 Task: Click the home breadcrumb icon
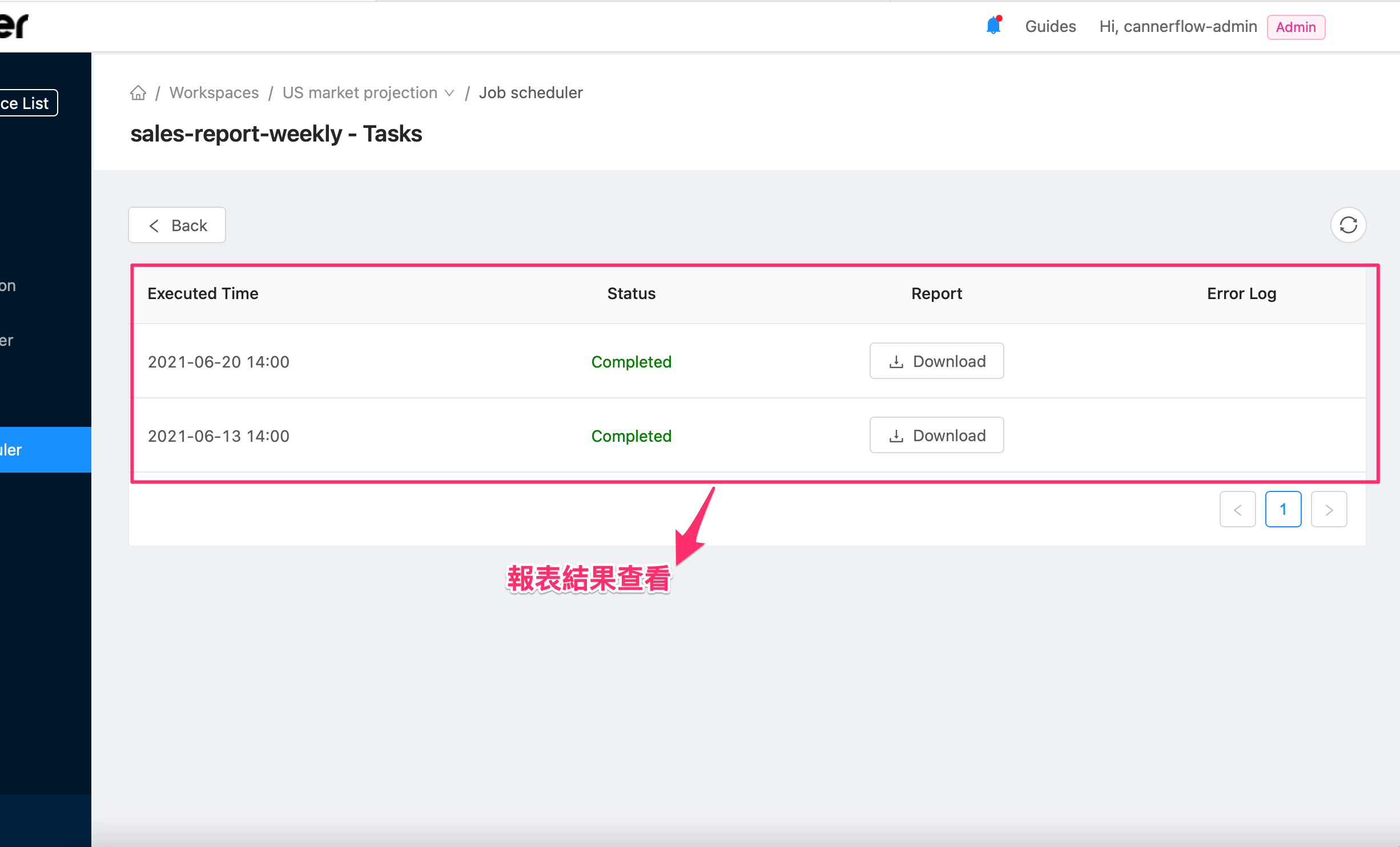(138, 92)
